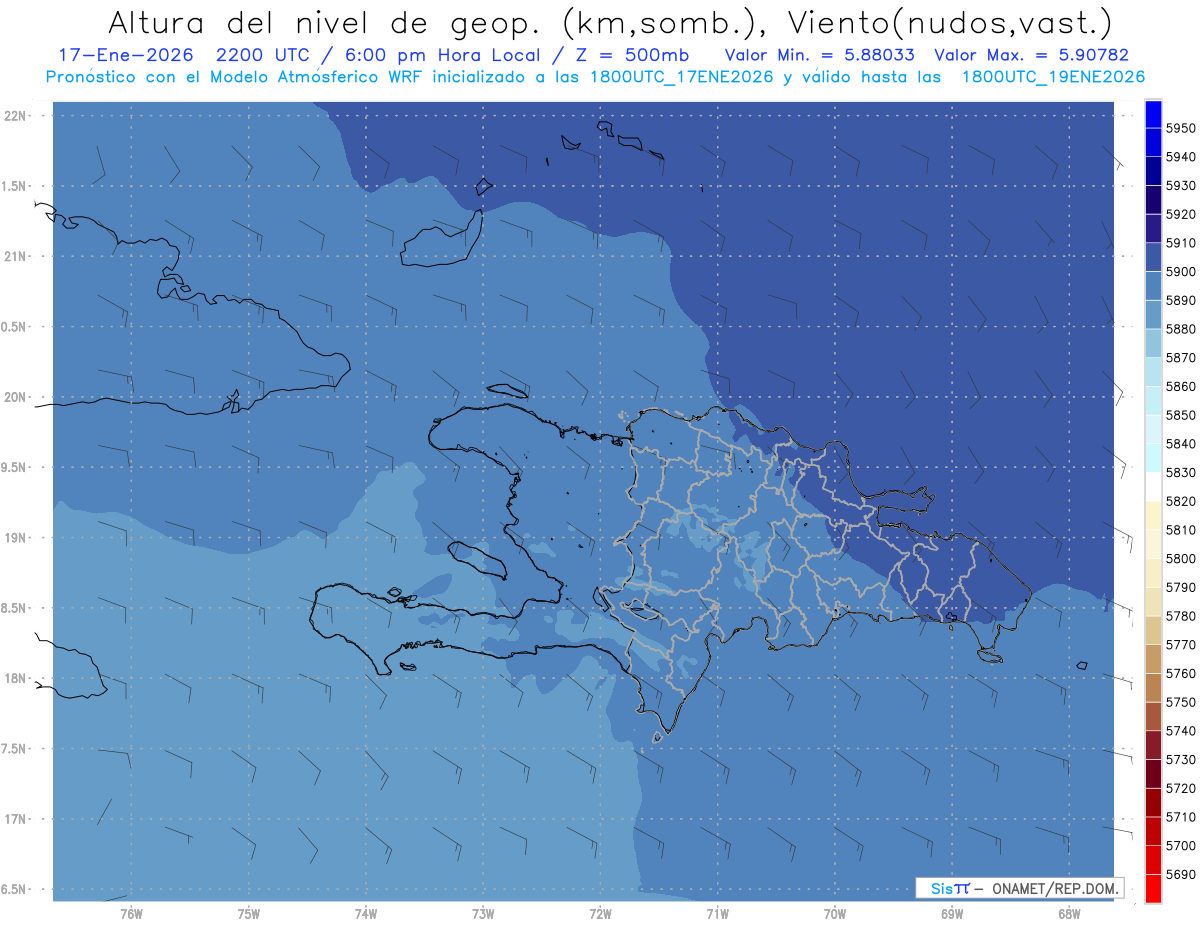Pick the bright blue legend color above 5950
Image resolution: width=1200 pixels, height=927 pixels.
coord(1153,114)
